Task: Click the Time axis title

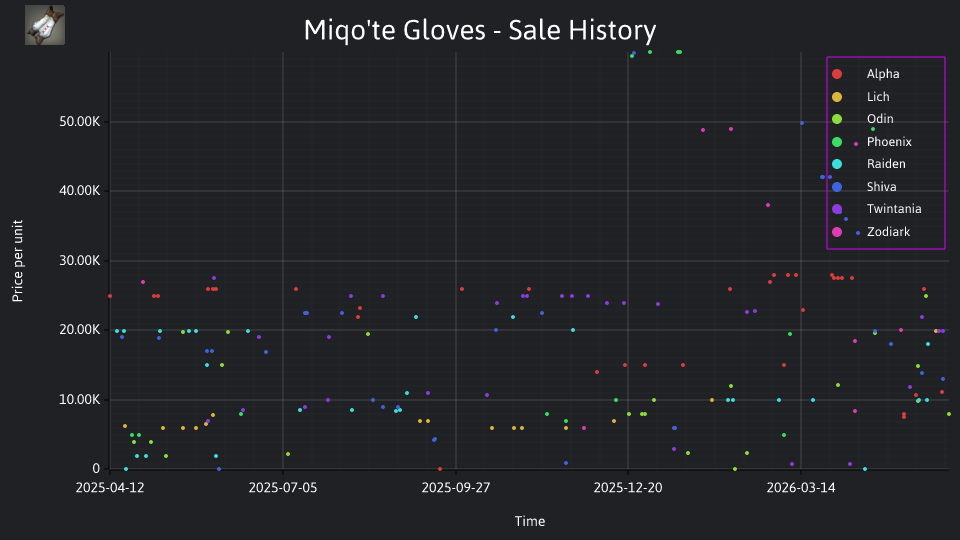Action: click(x=530, y=522)
